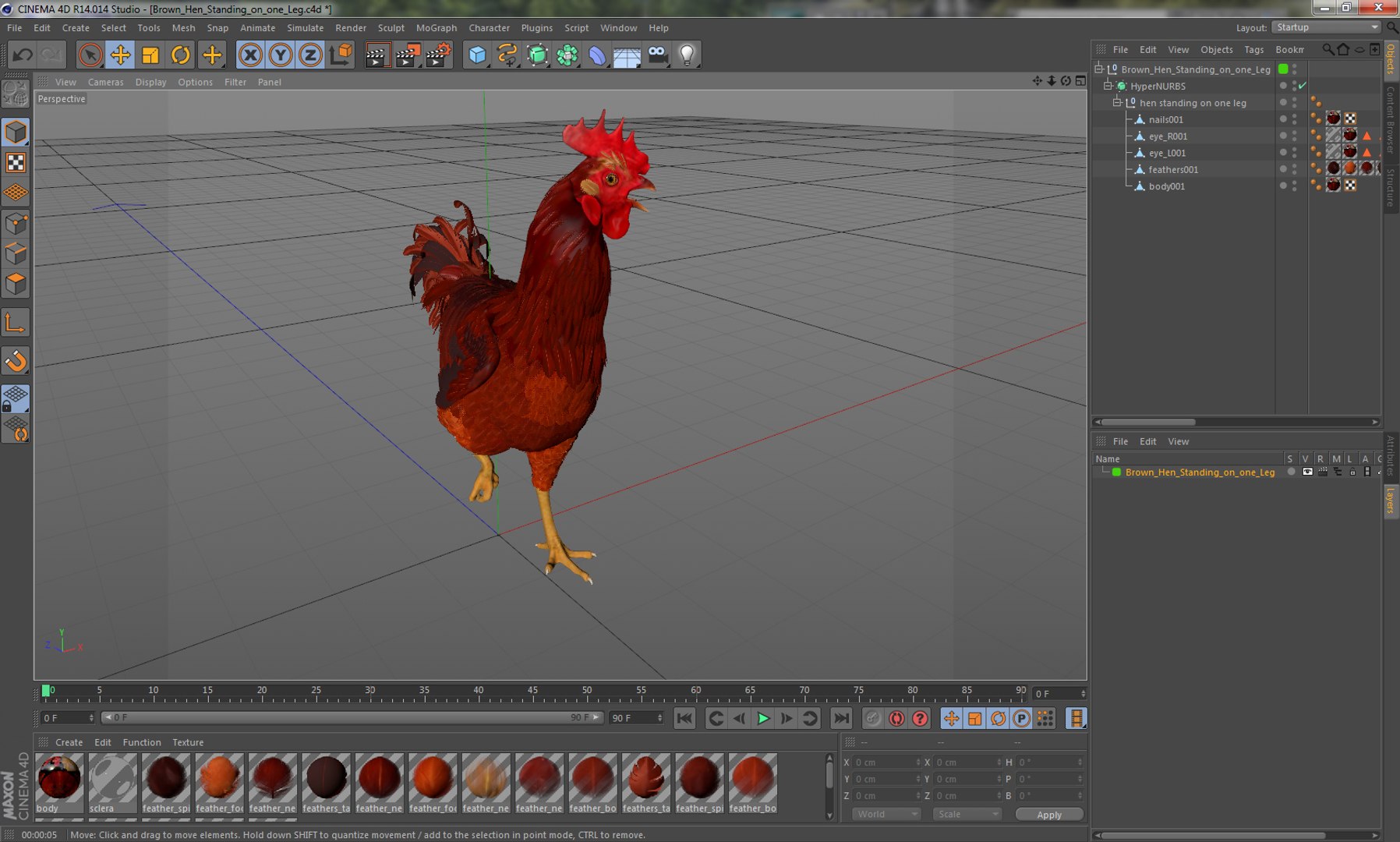
Task: Select the Rotate tool in top toolbar
Action: pos(180,55)
